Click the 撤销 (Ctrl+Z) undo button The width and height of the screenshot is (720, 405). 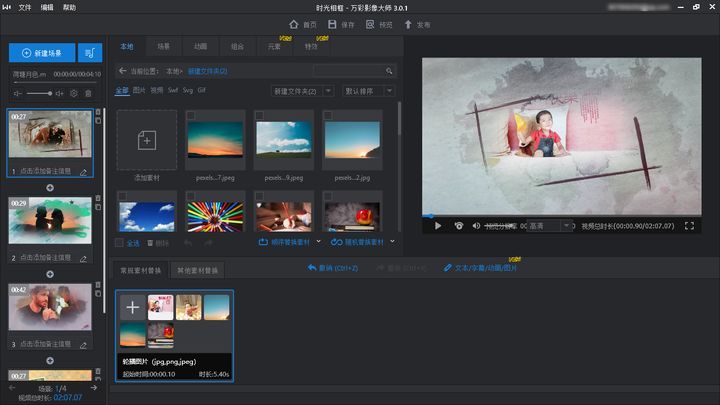pyautogui.click(x=333, y=268)
